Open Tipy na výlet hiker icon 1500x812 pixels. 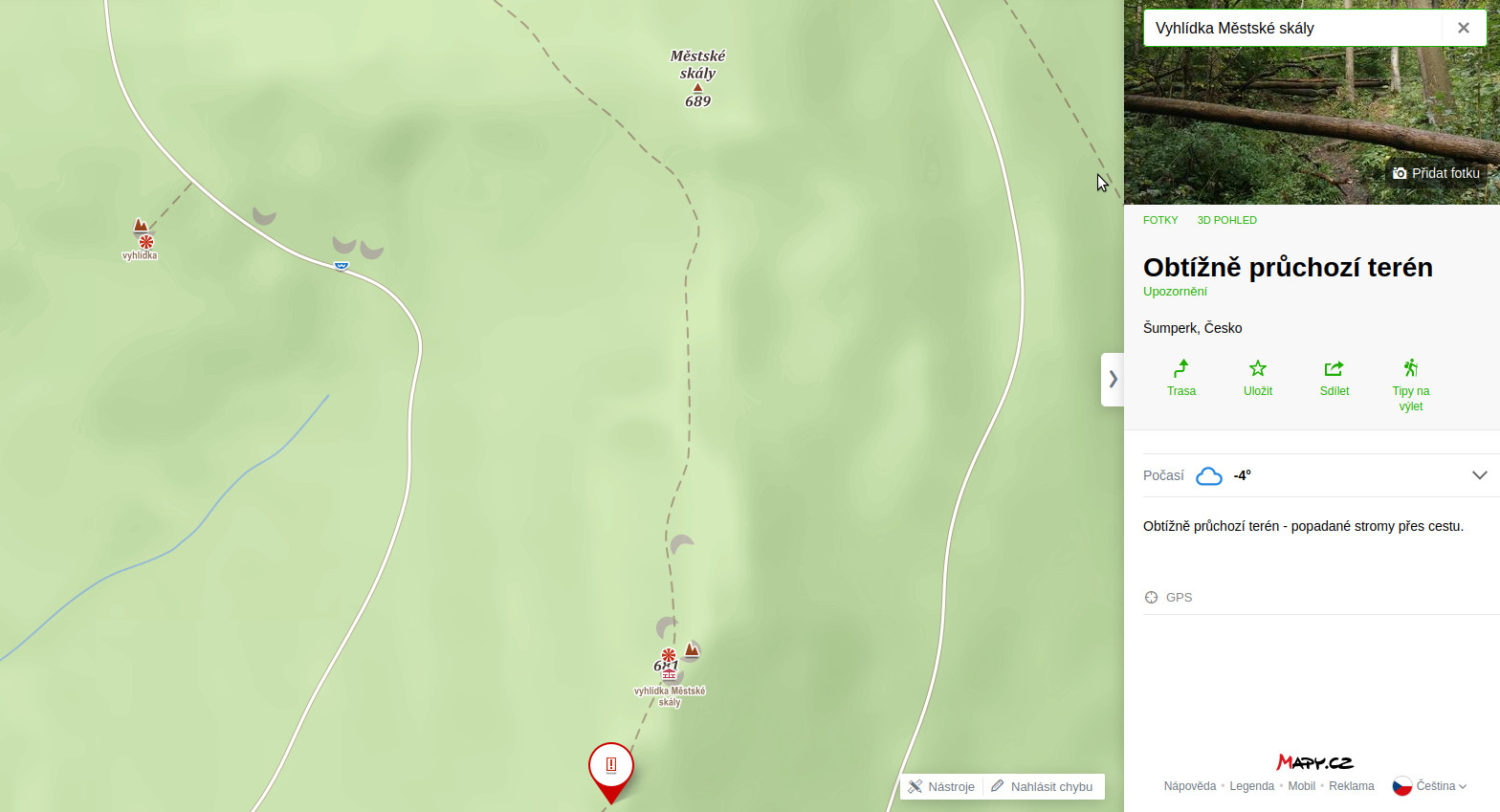coord(1410,368)
